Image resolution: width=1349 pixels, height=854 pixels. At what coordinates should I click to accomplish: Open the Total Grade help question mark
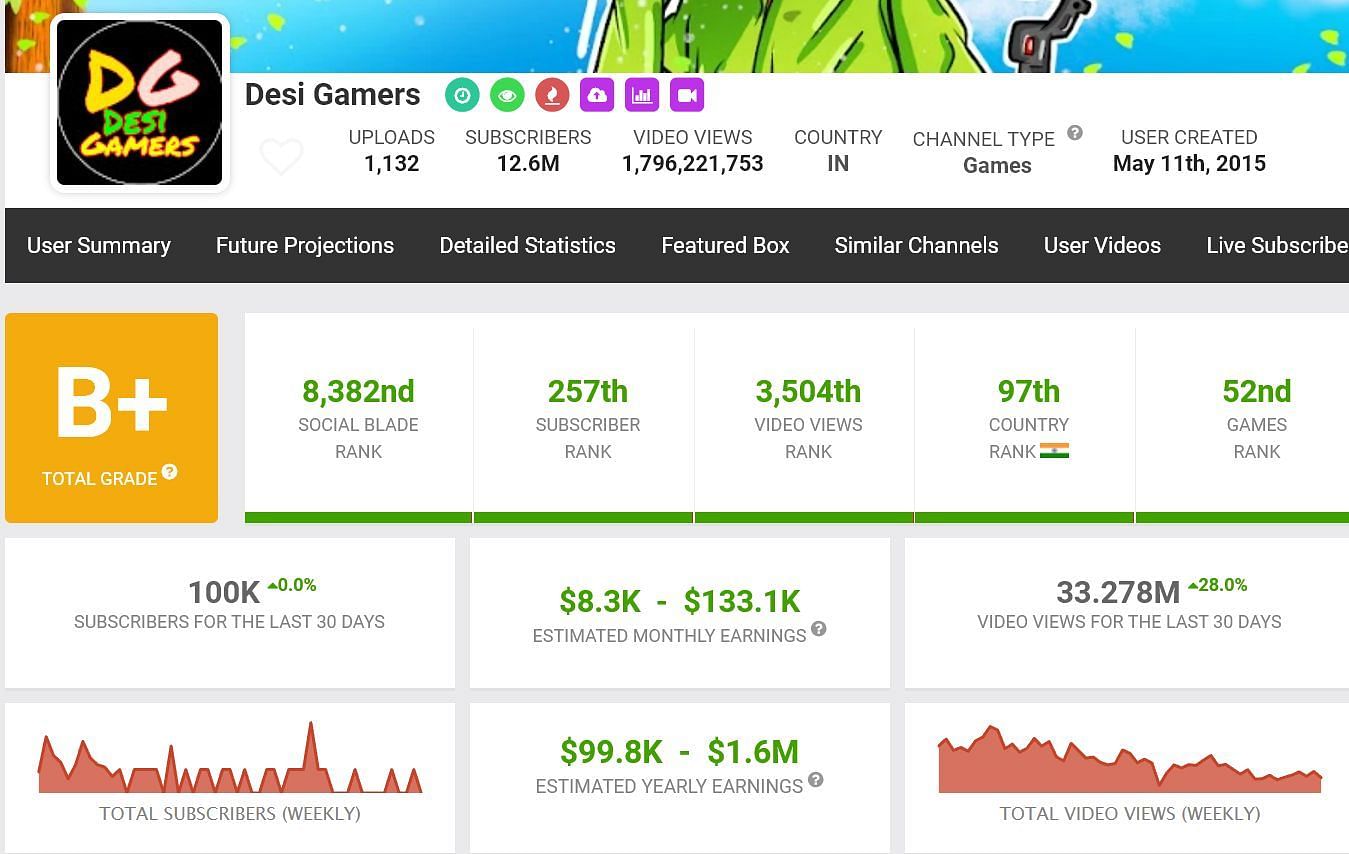coord(170,471)
